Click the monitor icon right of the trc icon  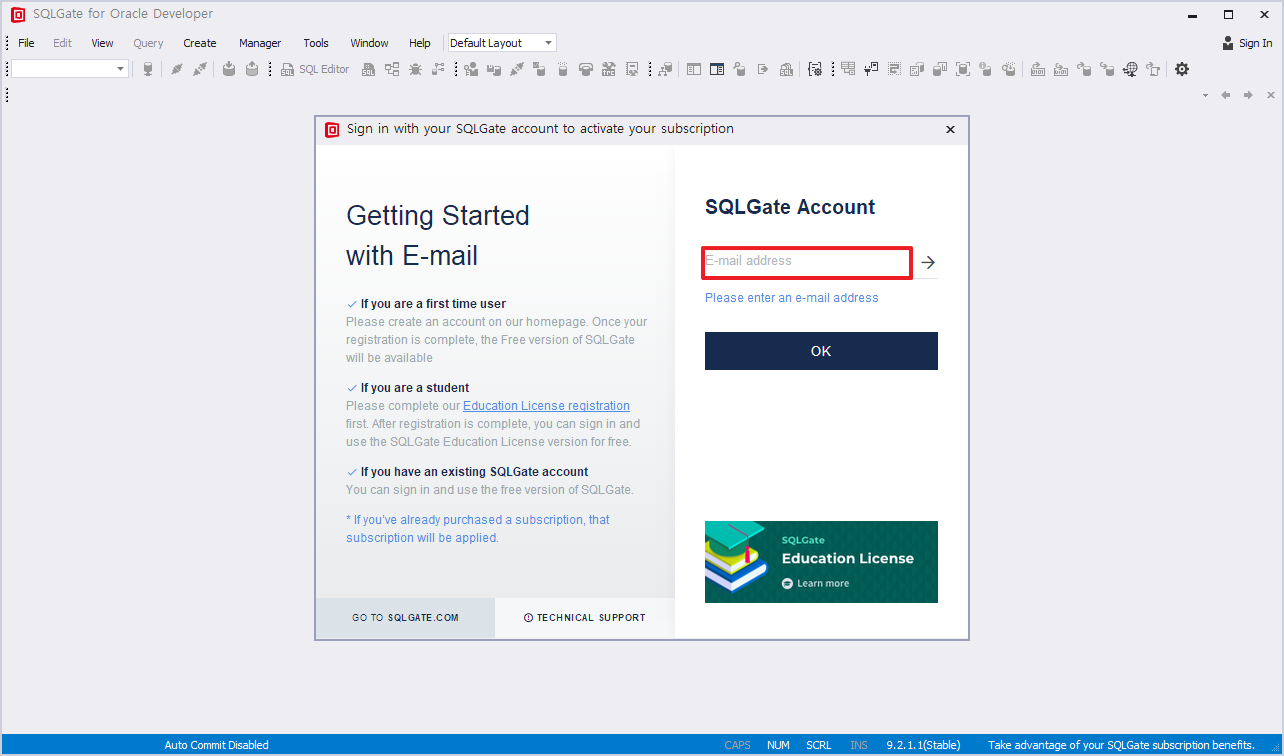click(632, 69)
